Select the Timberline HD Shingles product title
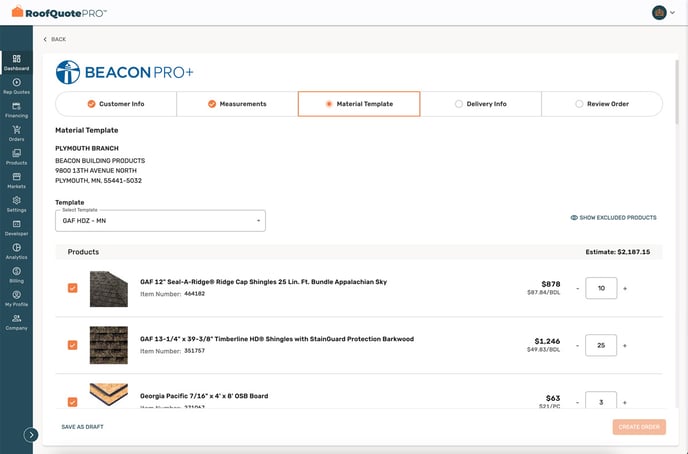 277,339
